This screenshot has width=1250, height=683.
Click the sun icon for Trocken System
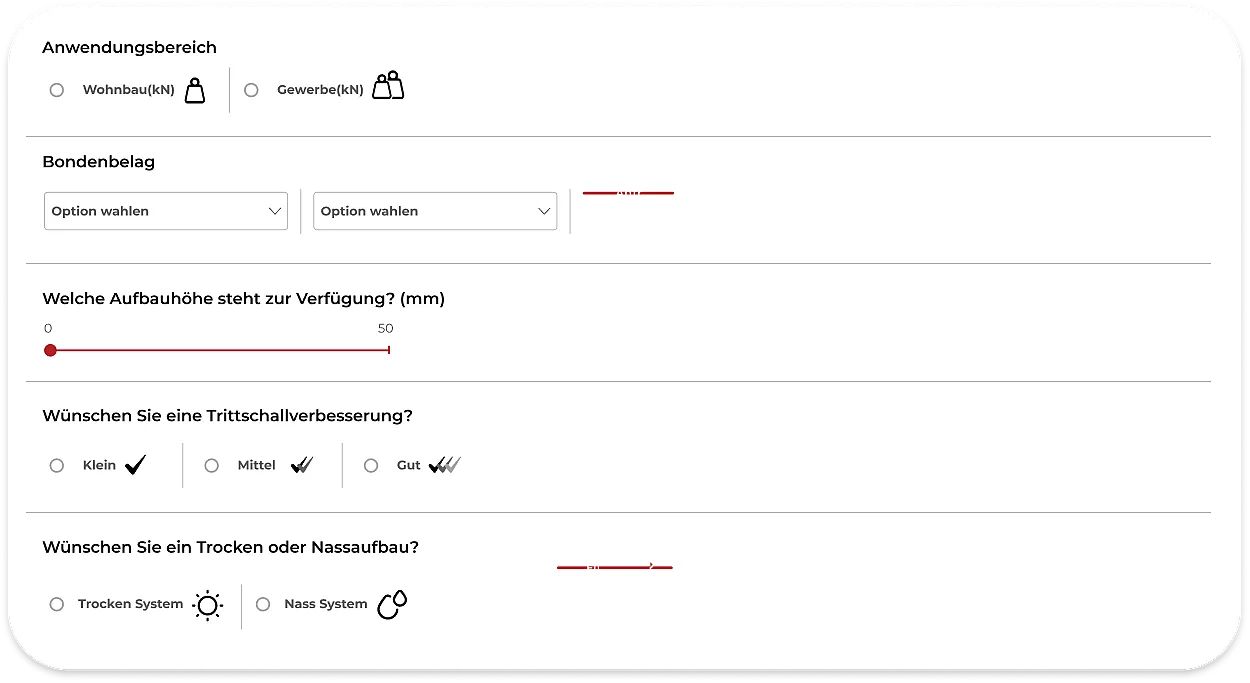[x=207, y=605]
